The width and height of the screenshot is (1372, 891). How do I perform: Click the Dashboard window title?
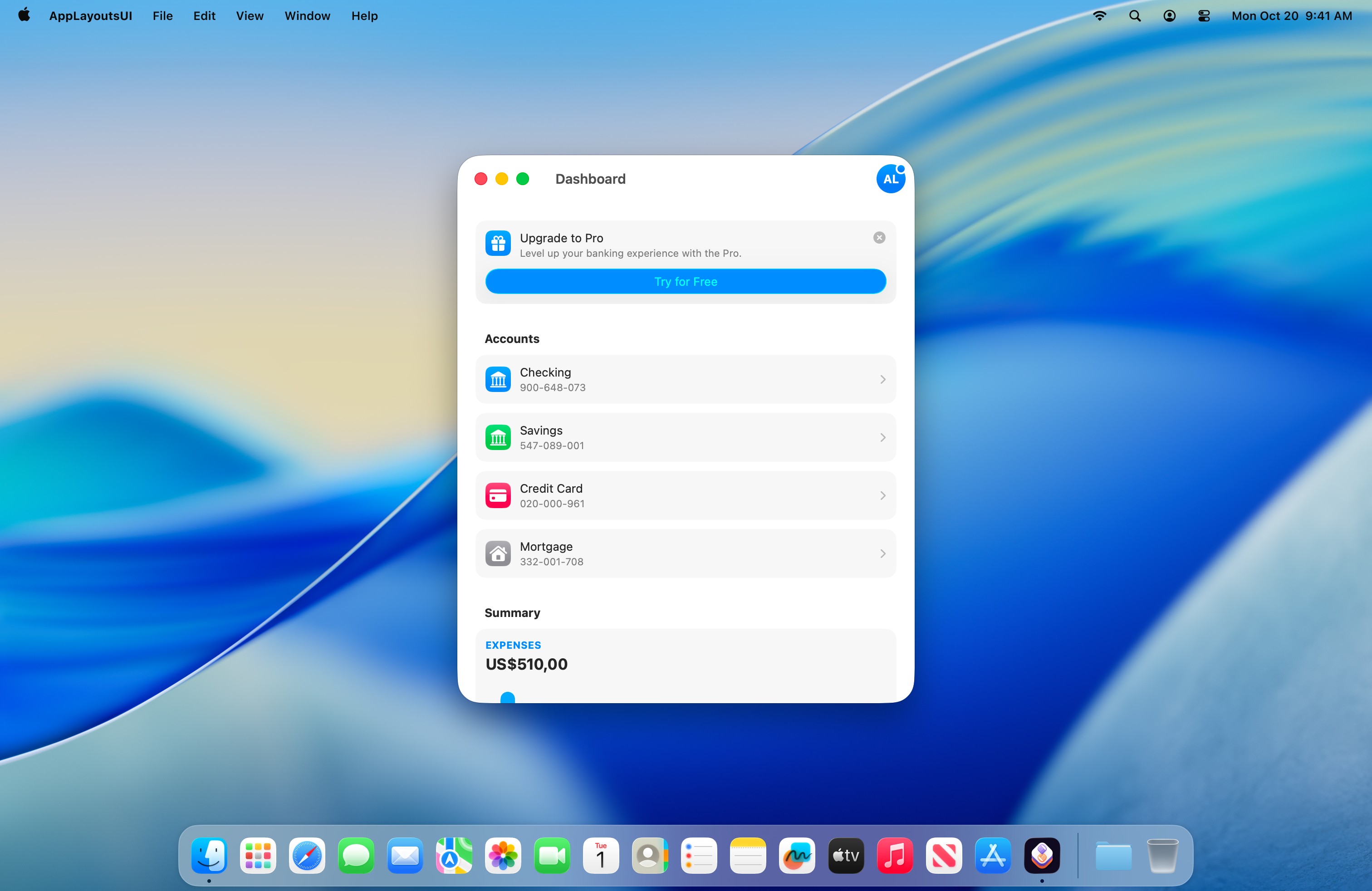point(590,179)
